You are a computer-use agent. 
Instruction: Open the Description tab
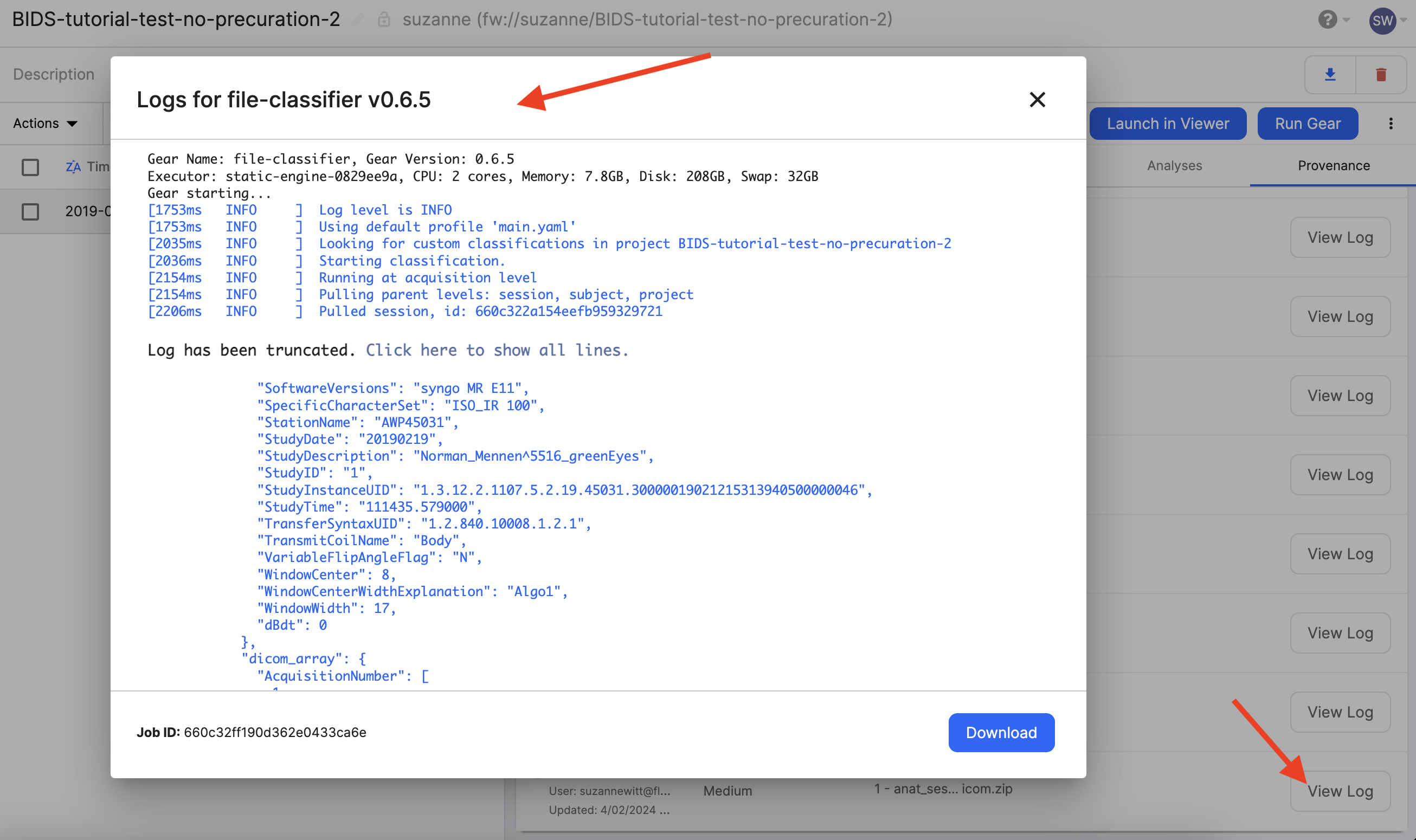54,74
